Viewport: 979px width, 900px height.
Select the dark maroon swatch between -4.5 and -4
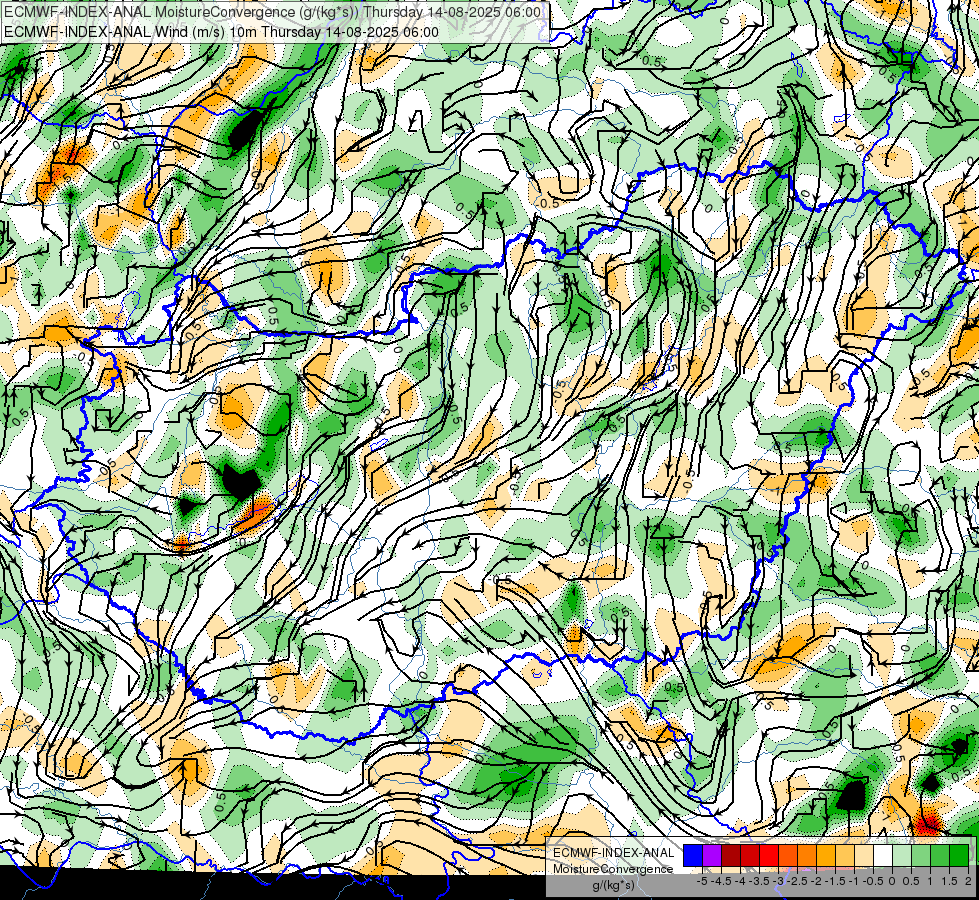[731, 855]
